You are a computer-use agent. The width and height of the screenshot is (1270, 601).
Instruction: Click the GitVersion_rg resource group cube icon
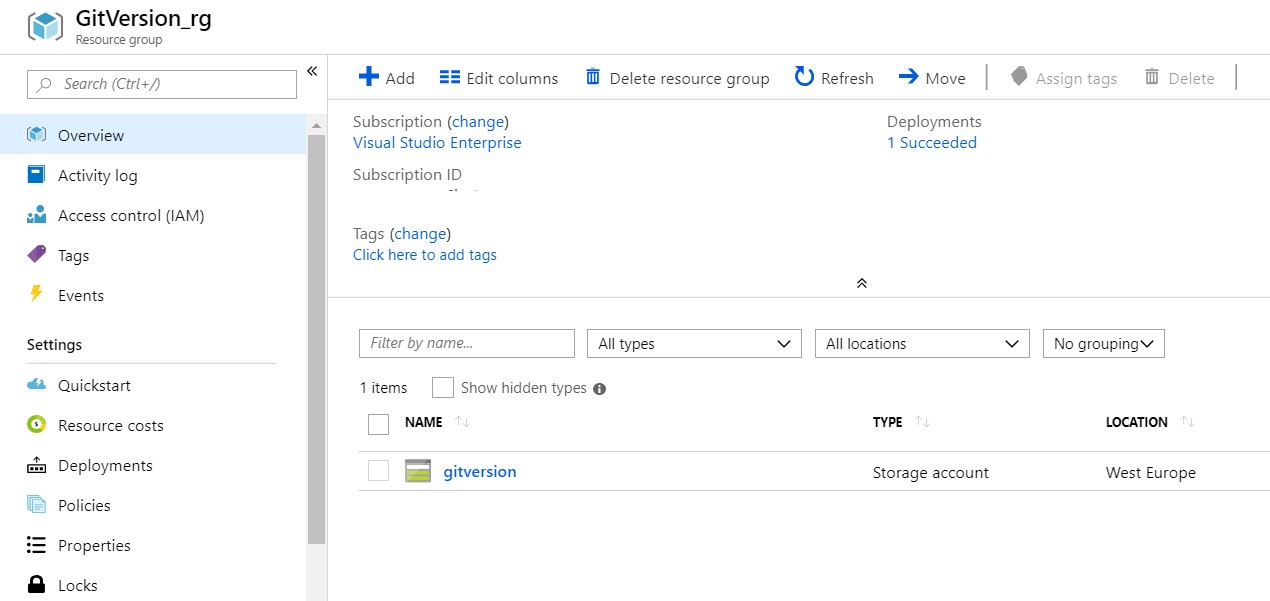45,26
